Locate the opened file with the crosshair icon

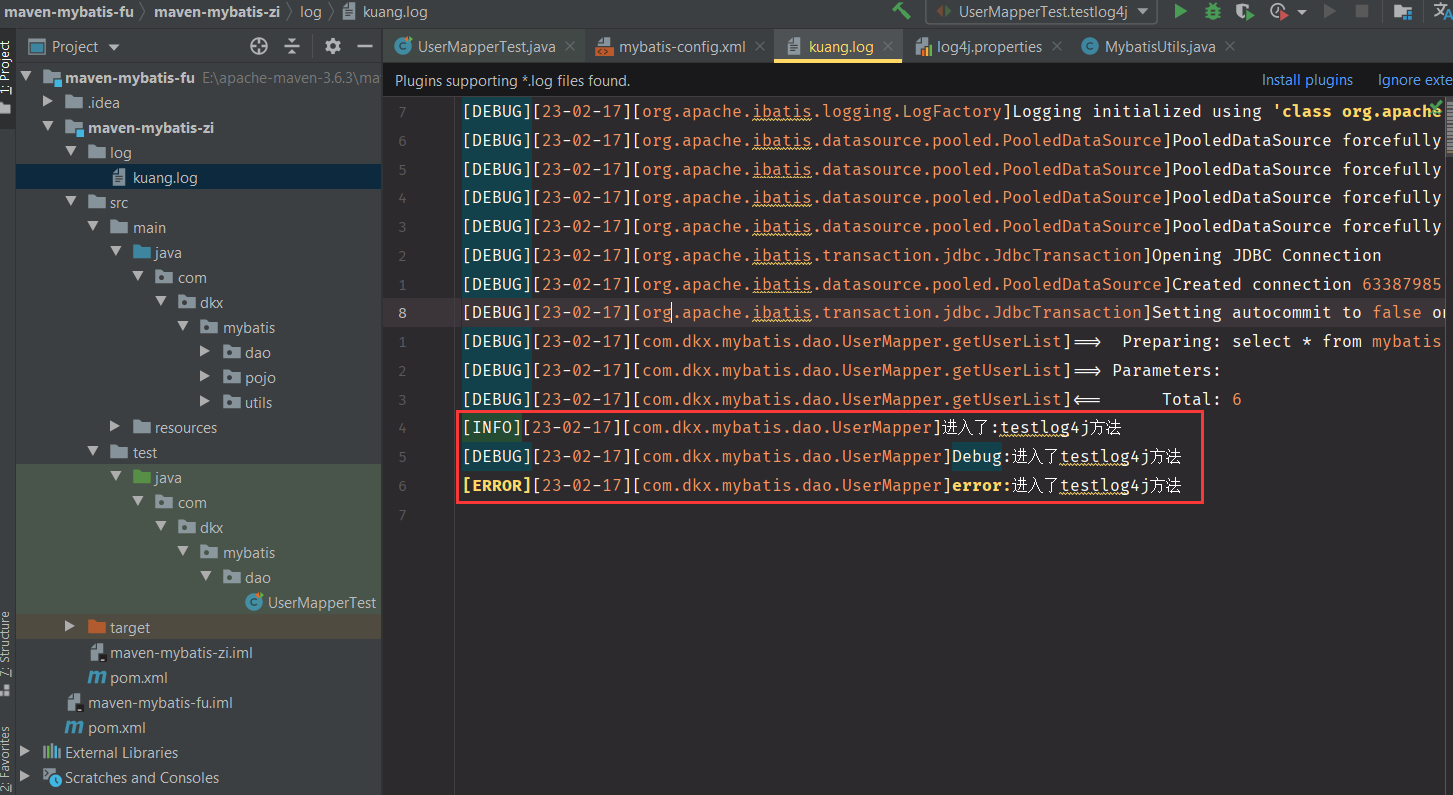click(259, 46)
